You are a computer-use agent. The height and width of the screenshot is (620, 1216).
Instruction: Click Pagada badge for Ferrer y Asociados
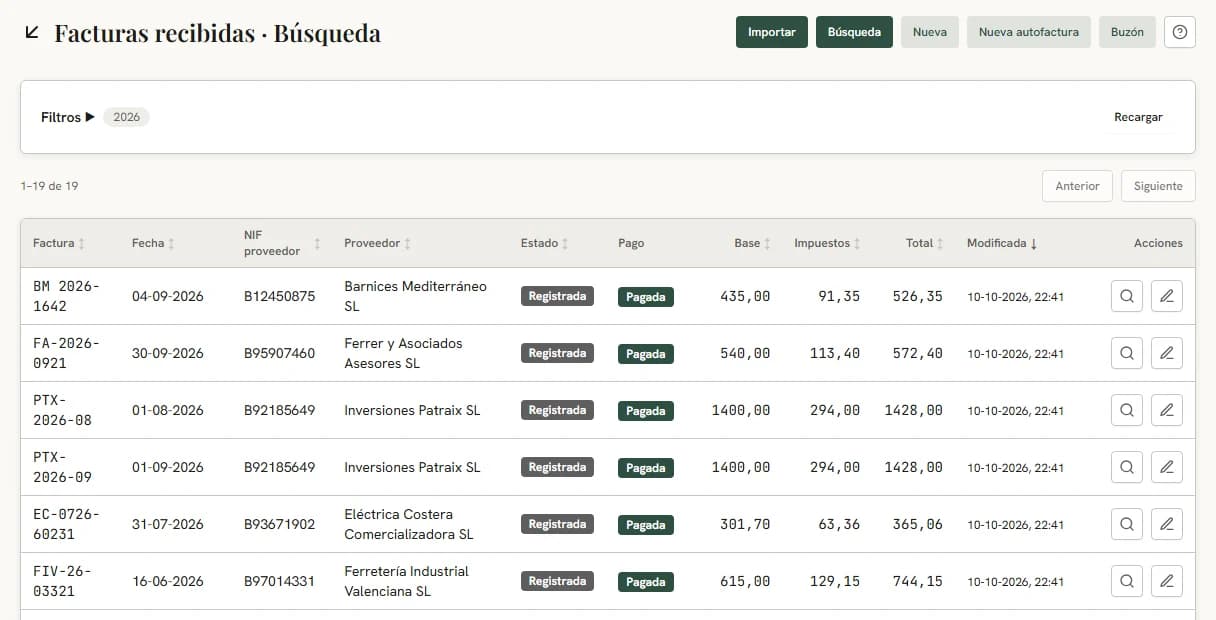646,354
